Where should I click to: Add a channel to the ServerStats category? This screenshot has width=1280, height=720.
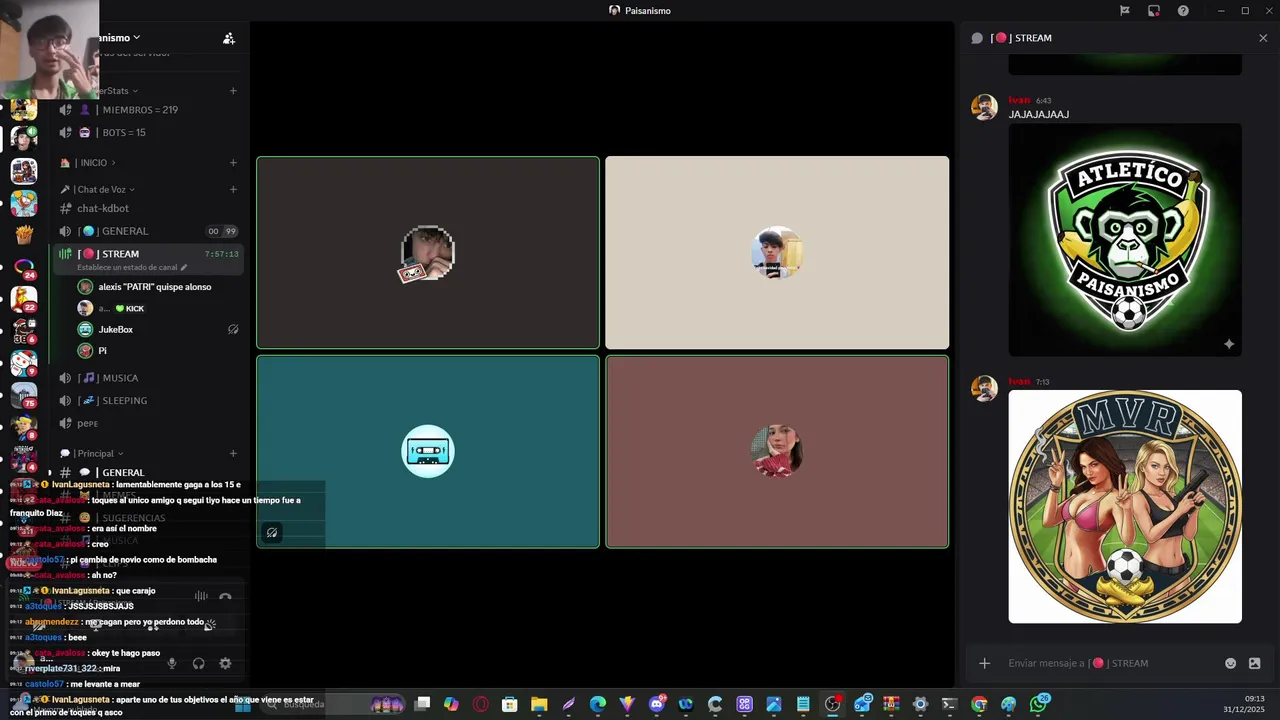click(x=233, y=91)
